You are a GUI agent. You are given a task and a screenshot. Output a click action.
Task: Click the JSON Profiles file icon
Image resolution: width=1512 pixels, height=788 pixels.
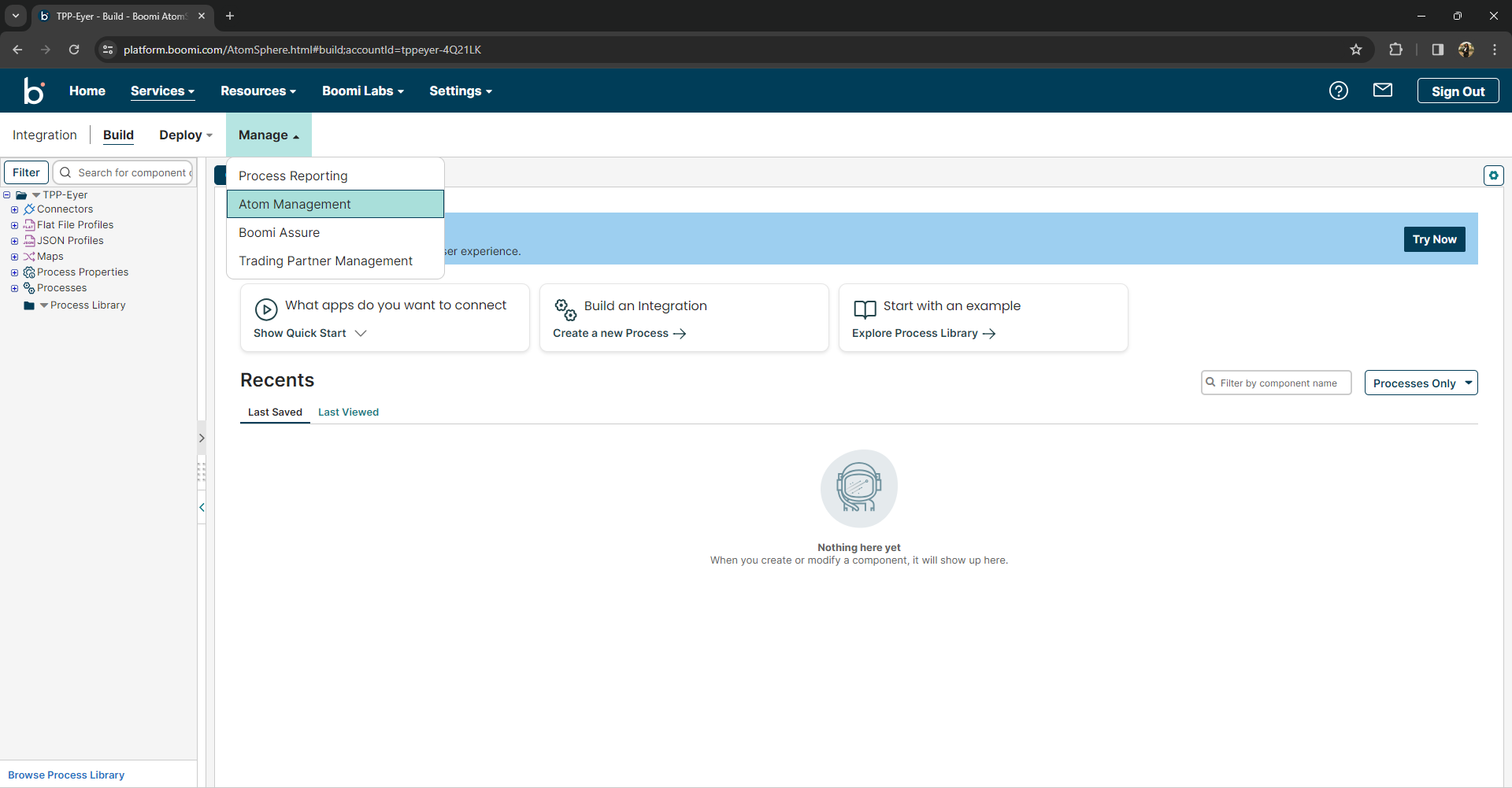click(29, 241)
